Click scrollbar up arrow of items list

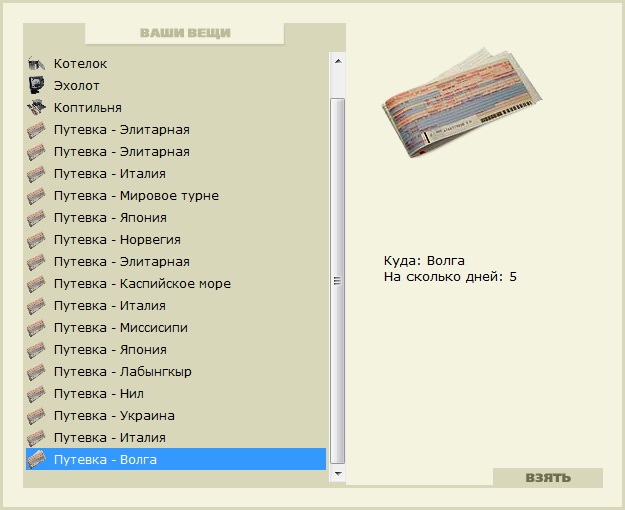[x=338, y=61]
